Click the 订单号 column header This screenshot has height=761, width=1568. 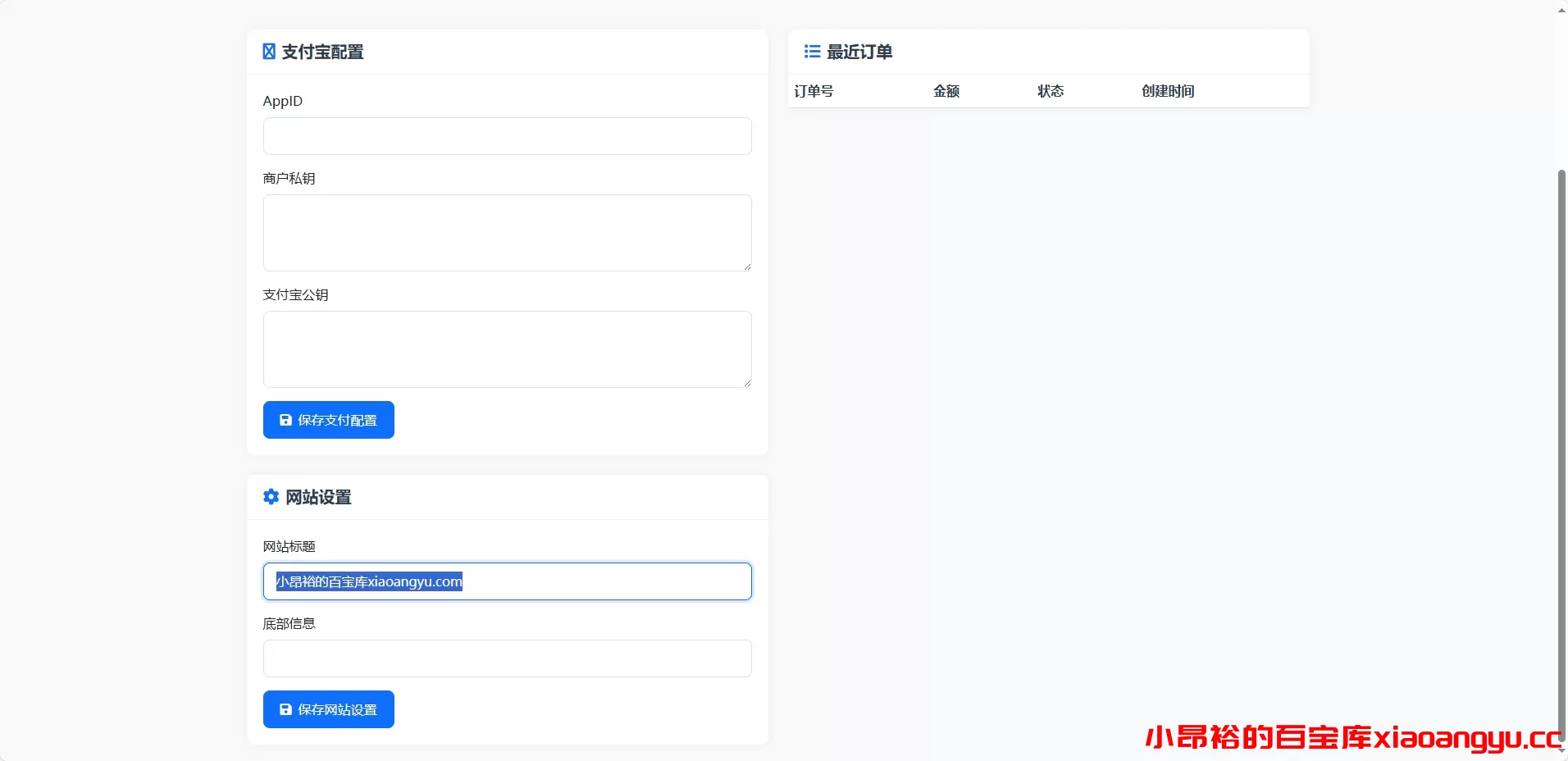click(x=814, y=91)
